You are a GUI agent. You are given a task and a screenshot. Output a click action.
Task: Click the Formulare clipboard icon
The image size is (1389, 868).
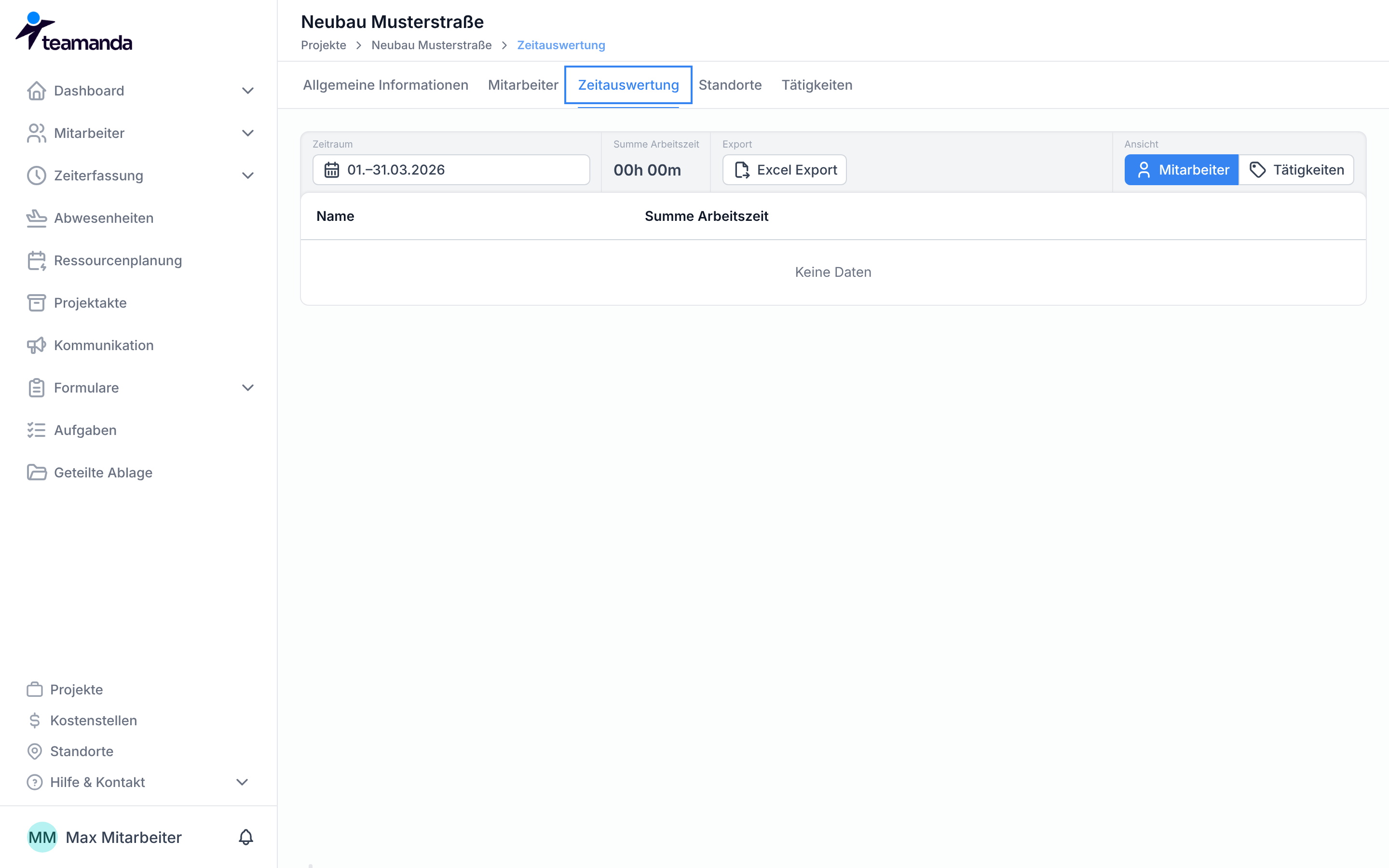[36, 388]
